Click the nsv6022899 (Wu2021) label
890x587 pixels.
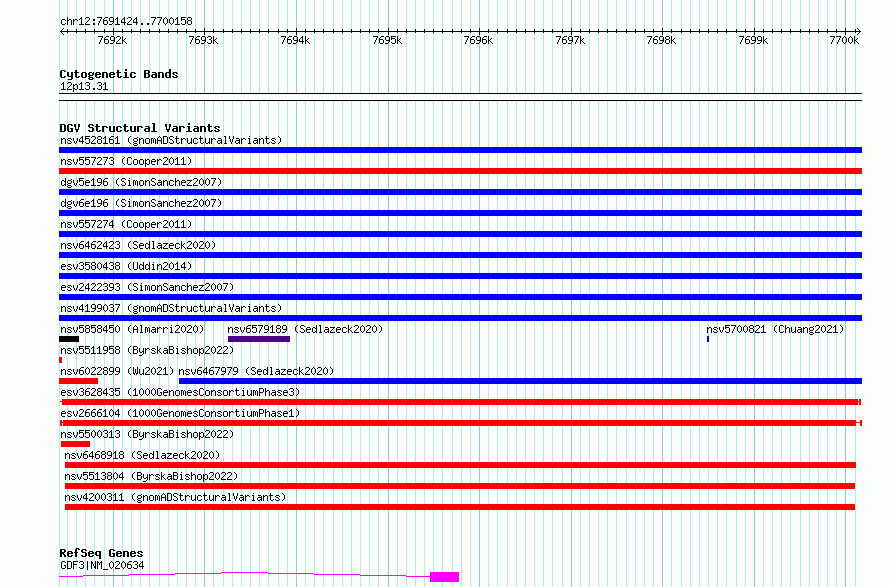pyautogui.click(x=117, y=371)
